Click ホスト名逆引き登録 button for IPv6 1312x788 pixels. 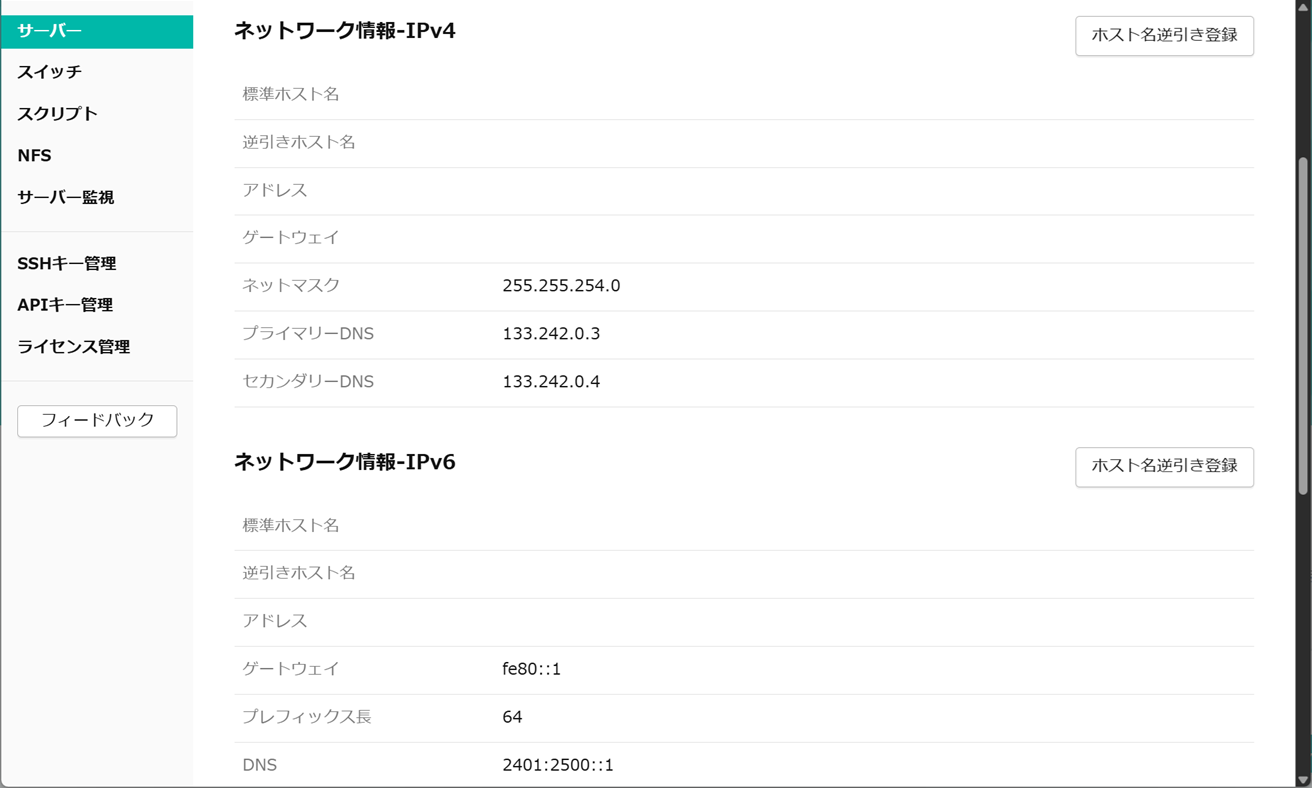pos(1164,466)
